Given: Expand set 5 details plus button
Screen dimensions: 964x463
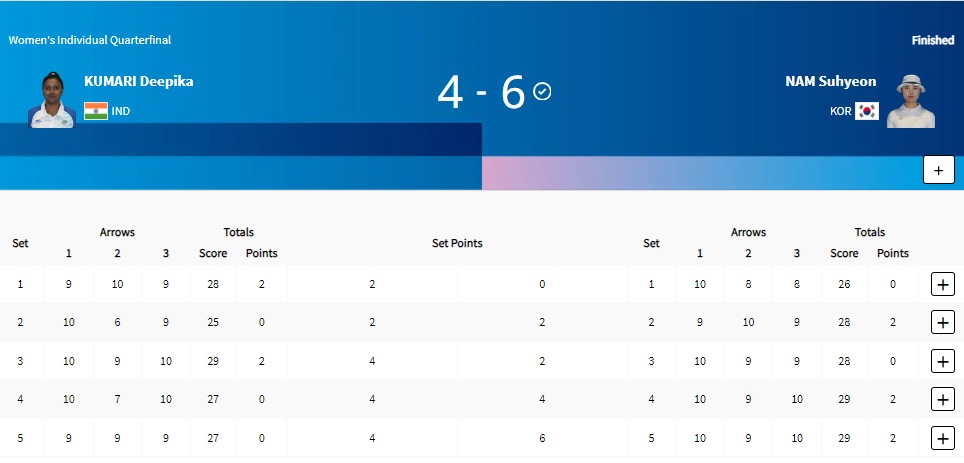Looking at the screenshot, I should pyautogui.click(x=942, y=438).
